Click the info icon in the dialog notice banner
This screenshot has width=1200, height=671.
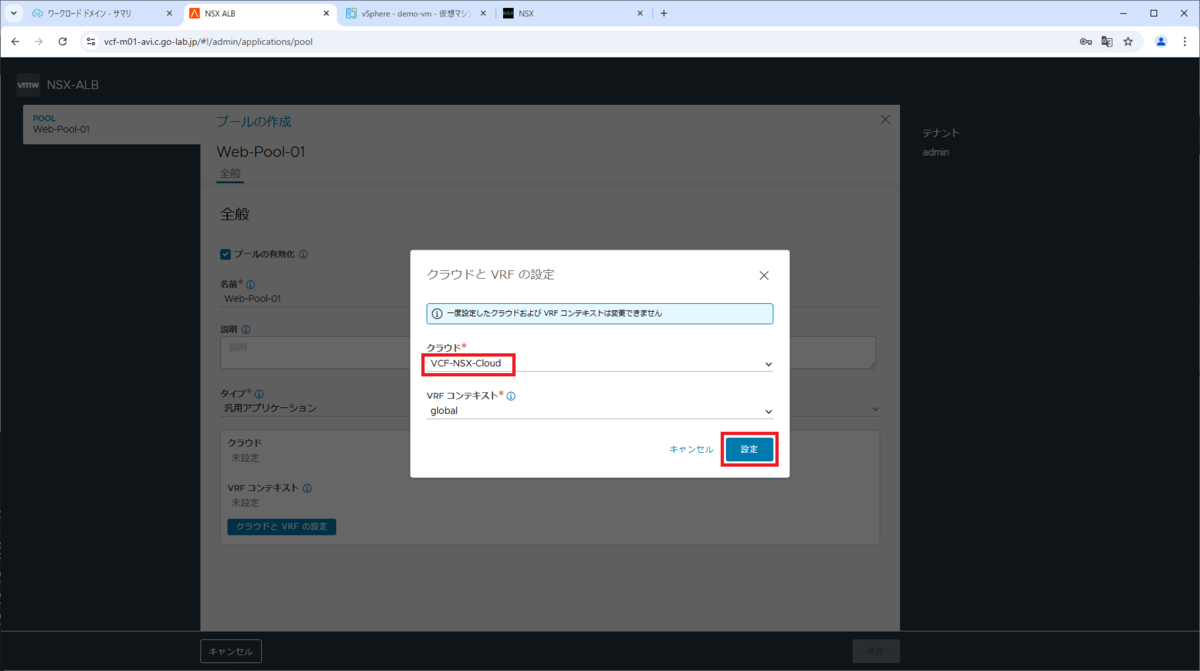click(x=437, y=313)
